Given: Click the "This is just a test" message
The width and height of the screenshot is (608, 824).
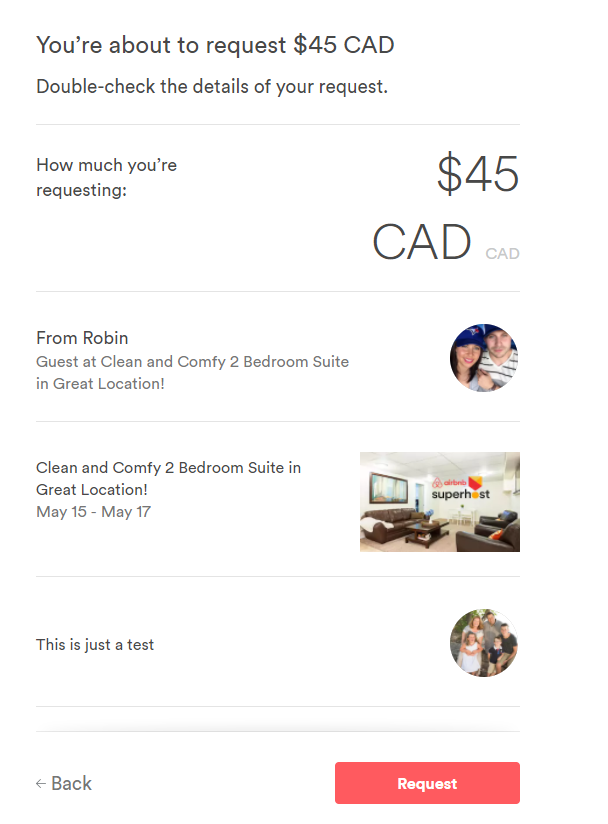Looking at the screenshot, I should click(95, 645).
